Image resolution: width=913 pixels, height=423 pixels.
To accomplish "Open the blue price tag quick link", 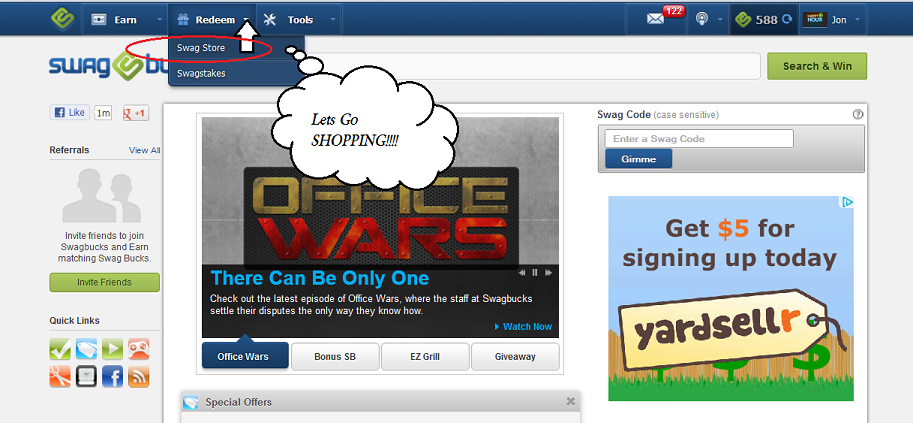I will click(86, 348).
